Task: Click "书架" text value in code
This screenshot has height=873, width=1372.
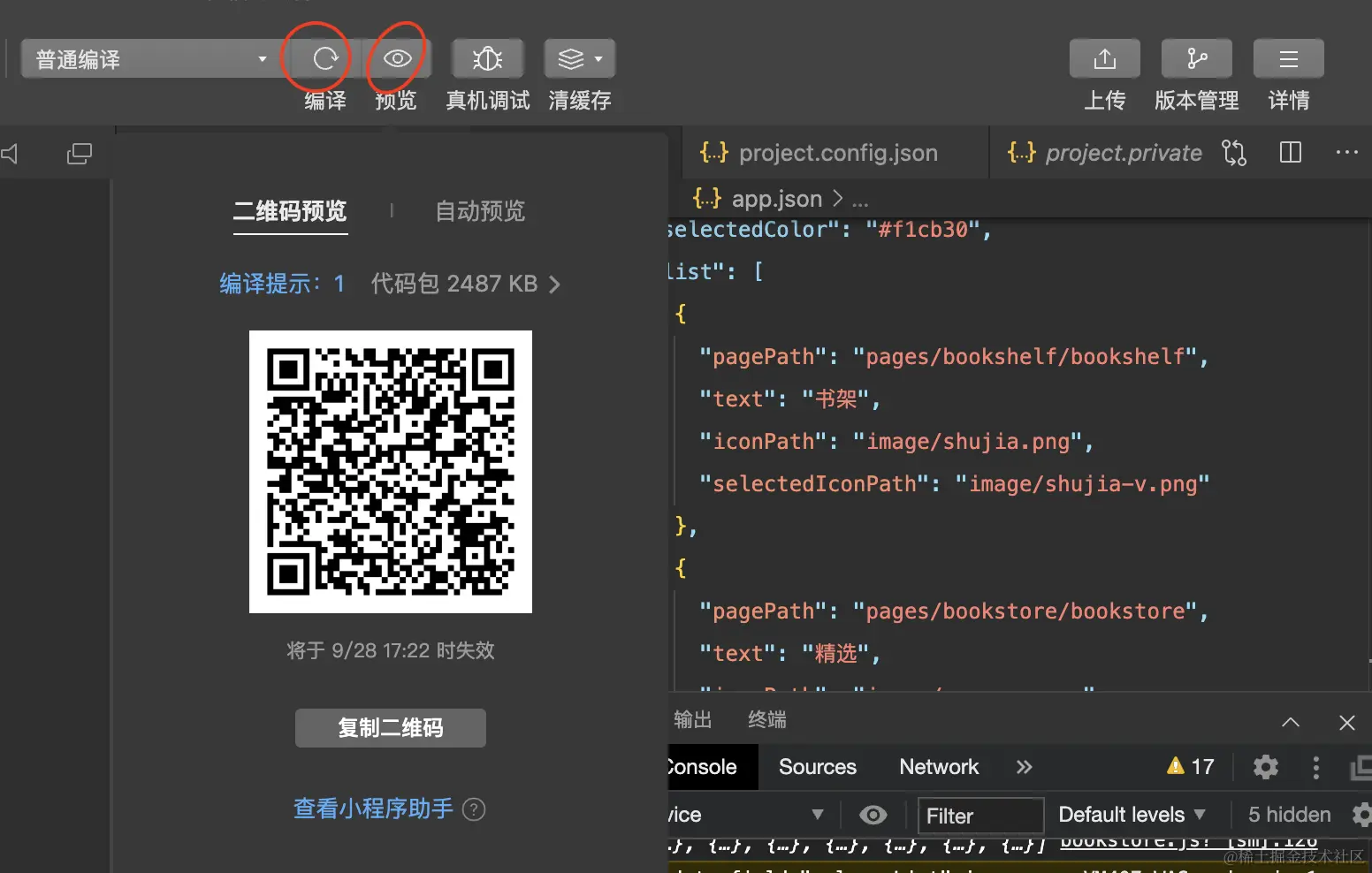Action: 835,399
